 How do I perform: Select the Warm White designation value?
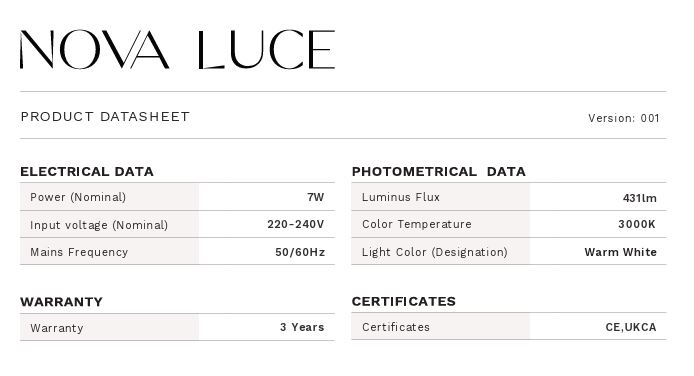point(621,252)
